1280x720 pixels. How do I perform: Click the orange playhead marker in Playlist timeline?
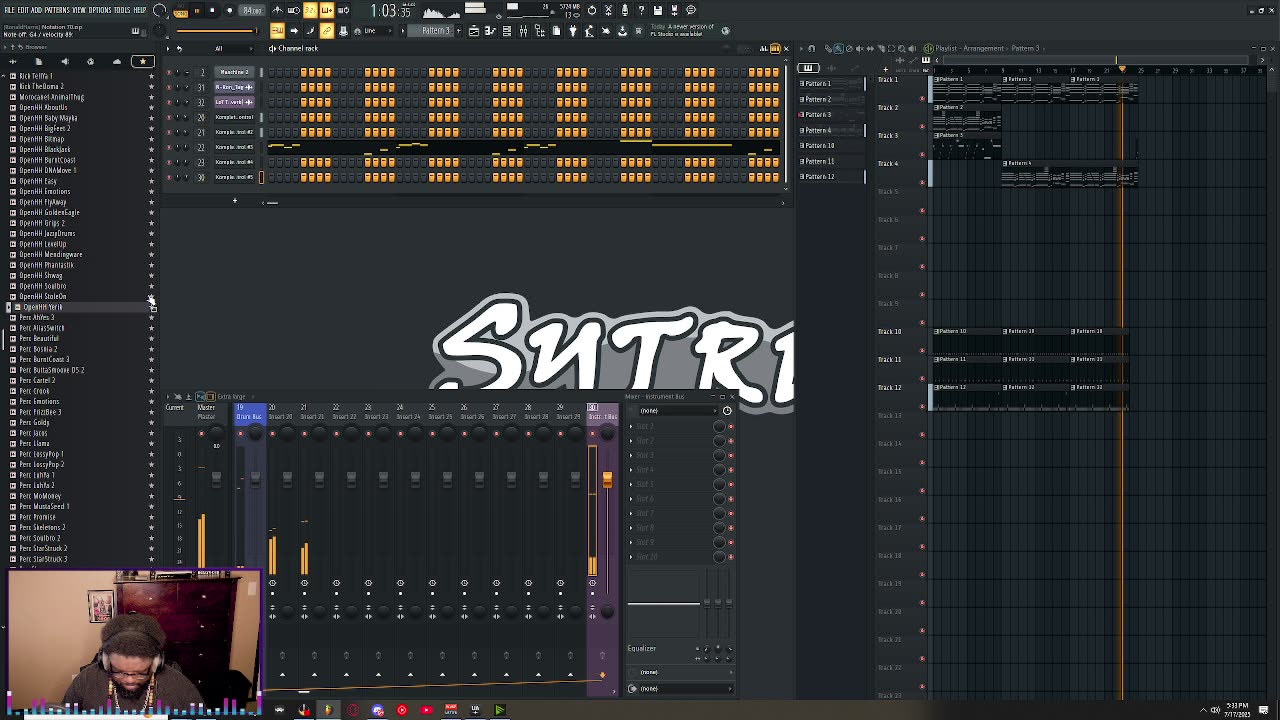click(1122, 71)
